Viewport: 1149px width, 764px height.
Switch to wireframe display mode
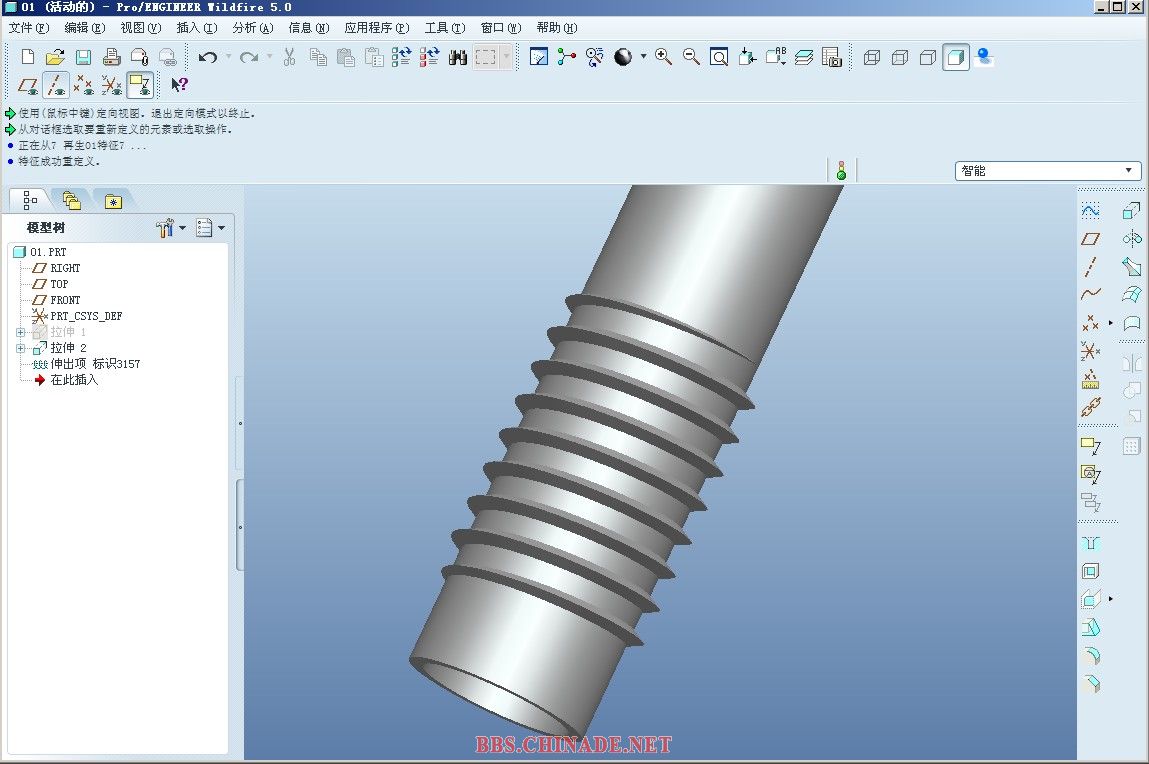[x=872, y=57]
